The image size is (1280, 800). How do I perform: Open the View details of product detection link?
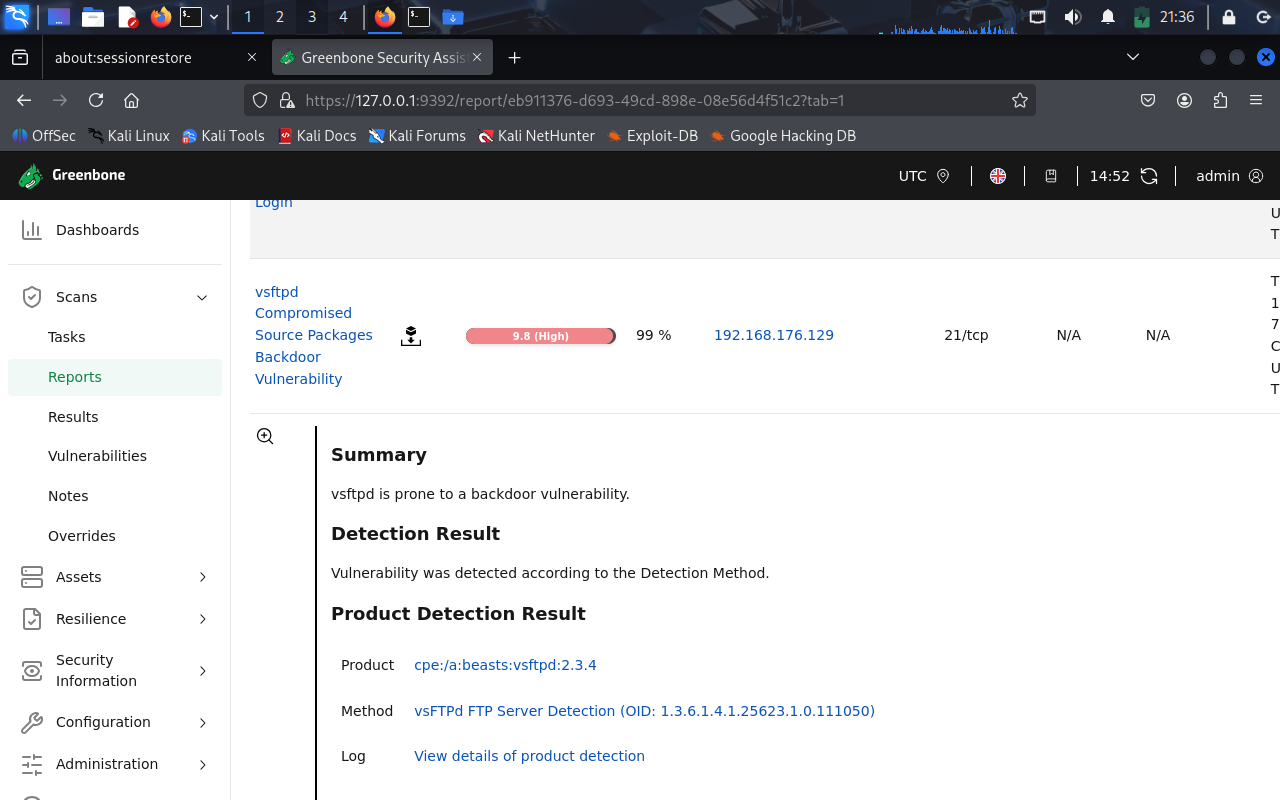tap(529, 756)
